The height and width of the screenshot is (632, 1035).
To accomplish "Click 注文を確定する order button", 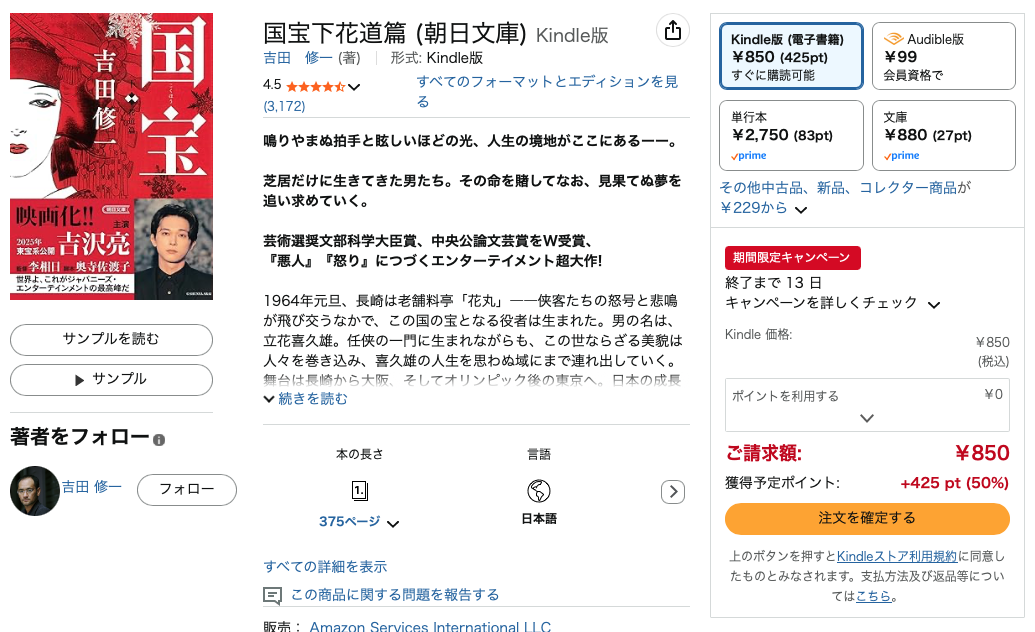I will click(x=867, y=518).
